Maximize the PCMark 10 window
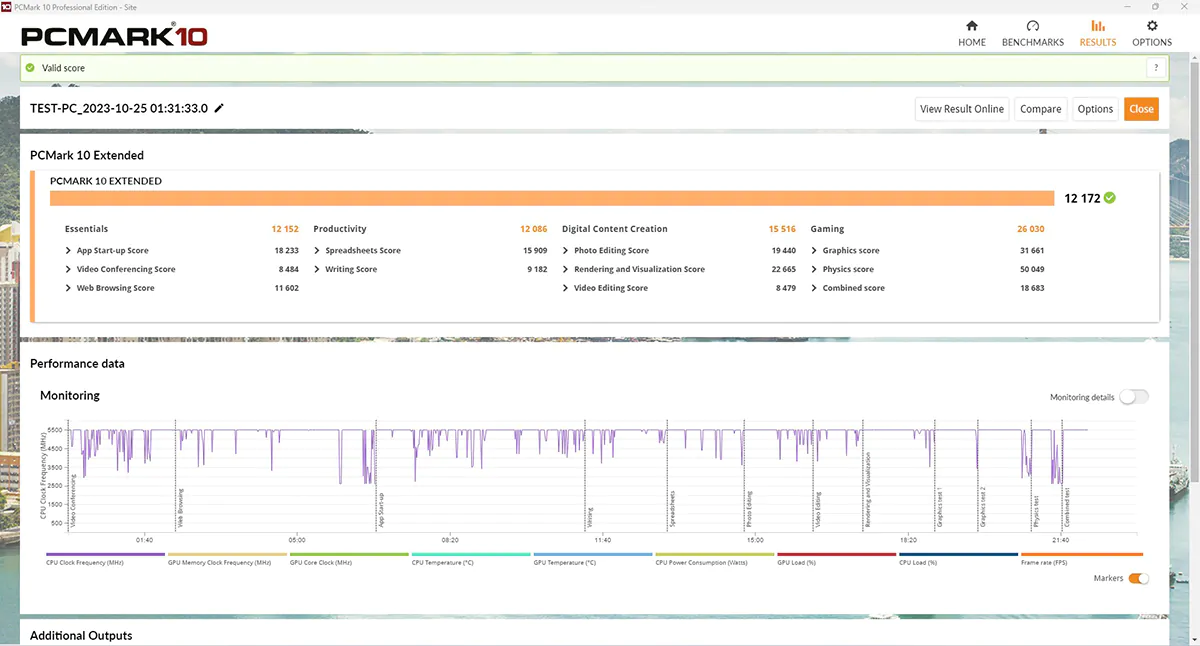Screen dimensions: 1200x646 pos(1156,6)
